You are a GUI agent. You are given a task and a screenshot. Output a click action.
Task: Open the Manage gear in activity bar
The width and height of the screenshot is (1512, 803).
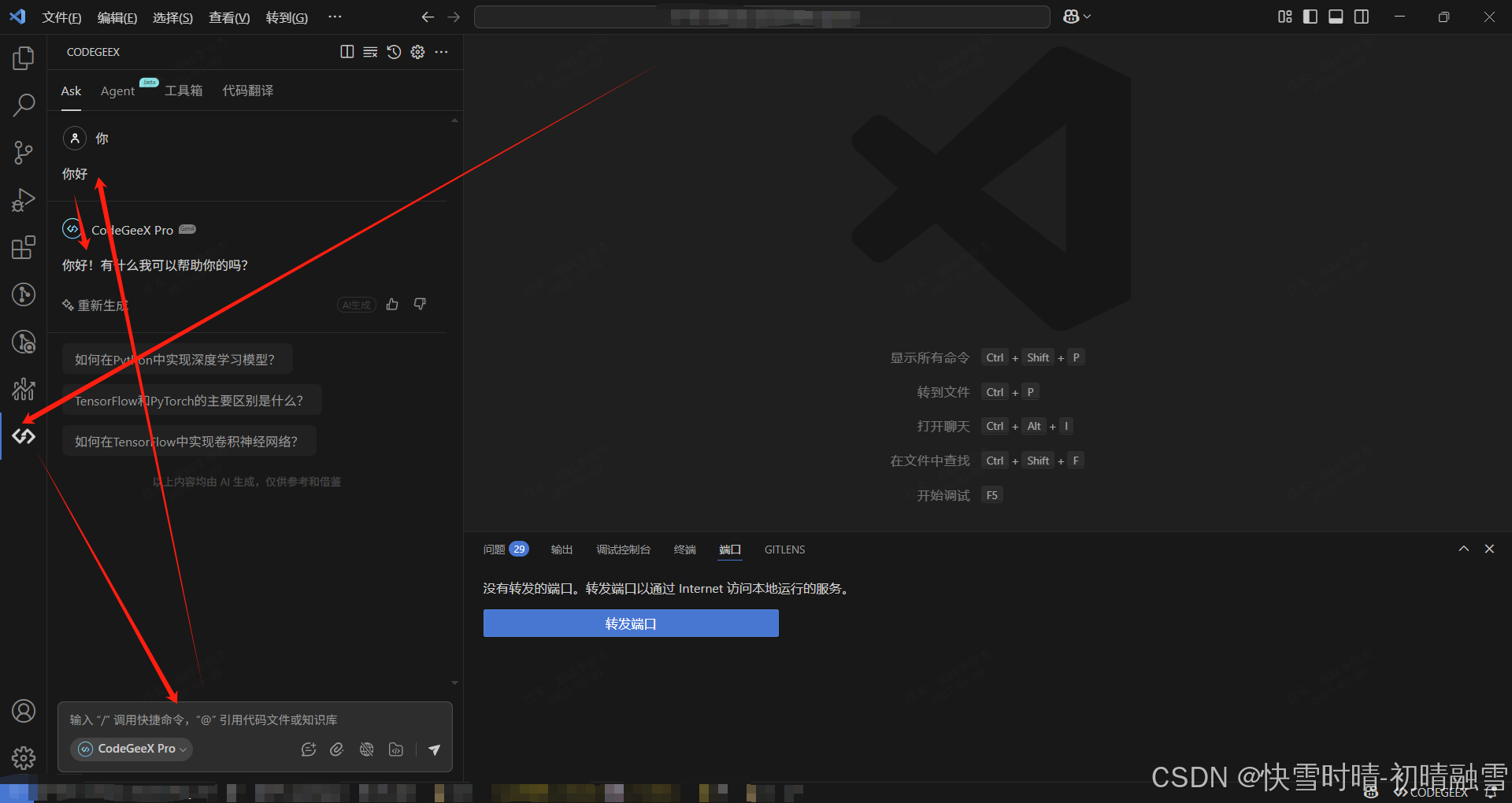click(24, 758)
